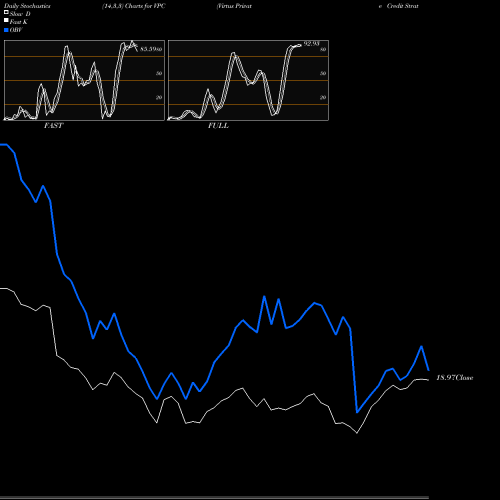Image resolution: width=500 pixels, height=500 pixels.
Task: Select the "Slow D" legend label
Action: click(x=20, y=14)
